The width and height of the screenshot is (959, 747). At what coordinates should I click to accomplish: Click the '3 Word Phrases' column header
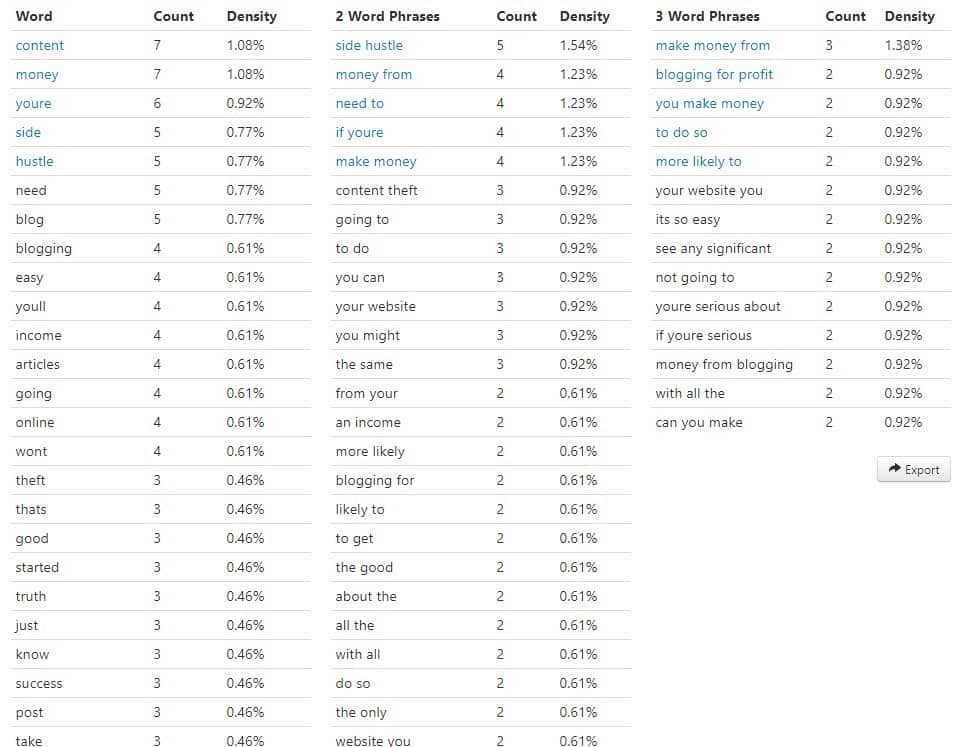coord(707,16)
